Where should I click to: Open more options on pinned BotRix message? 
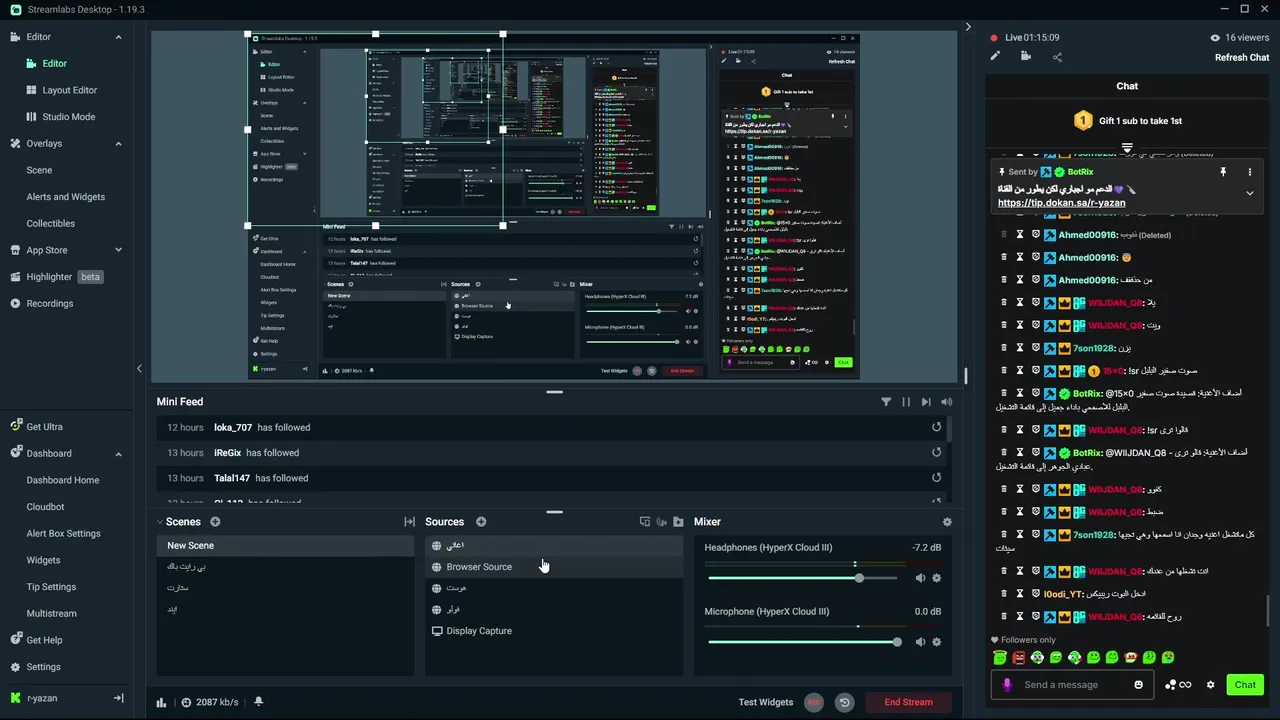1249,172
